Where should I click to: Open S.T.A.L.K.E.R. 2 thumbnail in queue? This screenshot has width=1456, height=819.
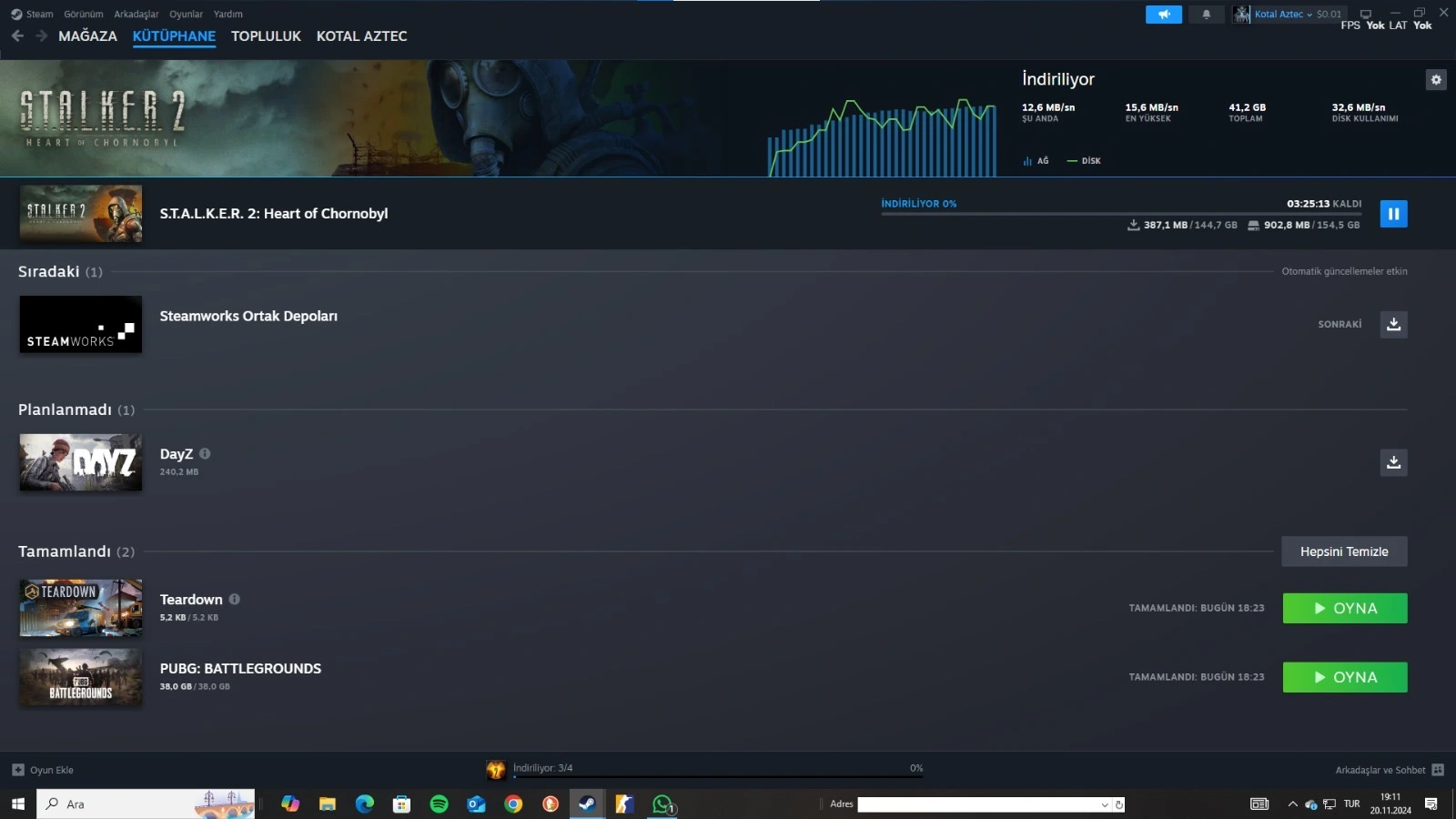pos(81,214)
